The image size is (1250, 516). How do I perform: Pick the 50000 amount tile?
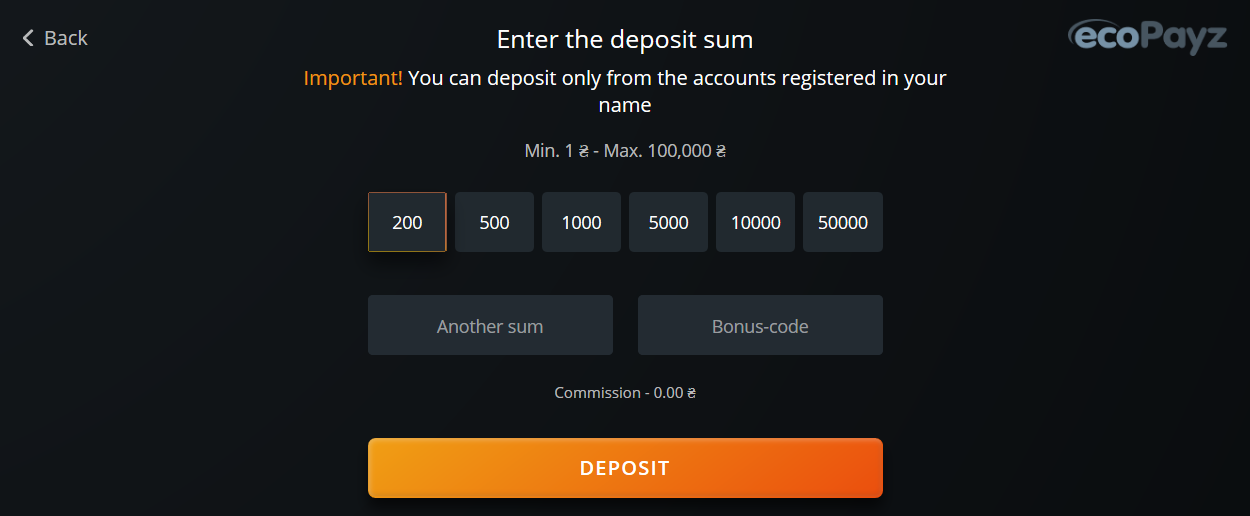pos(843,222)
